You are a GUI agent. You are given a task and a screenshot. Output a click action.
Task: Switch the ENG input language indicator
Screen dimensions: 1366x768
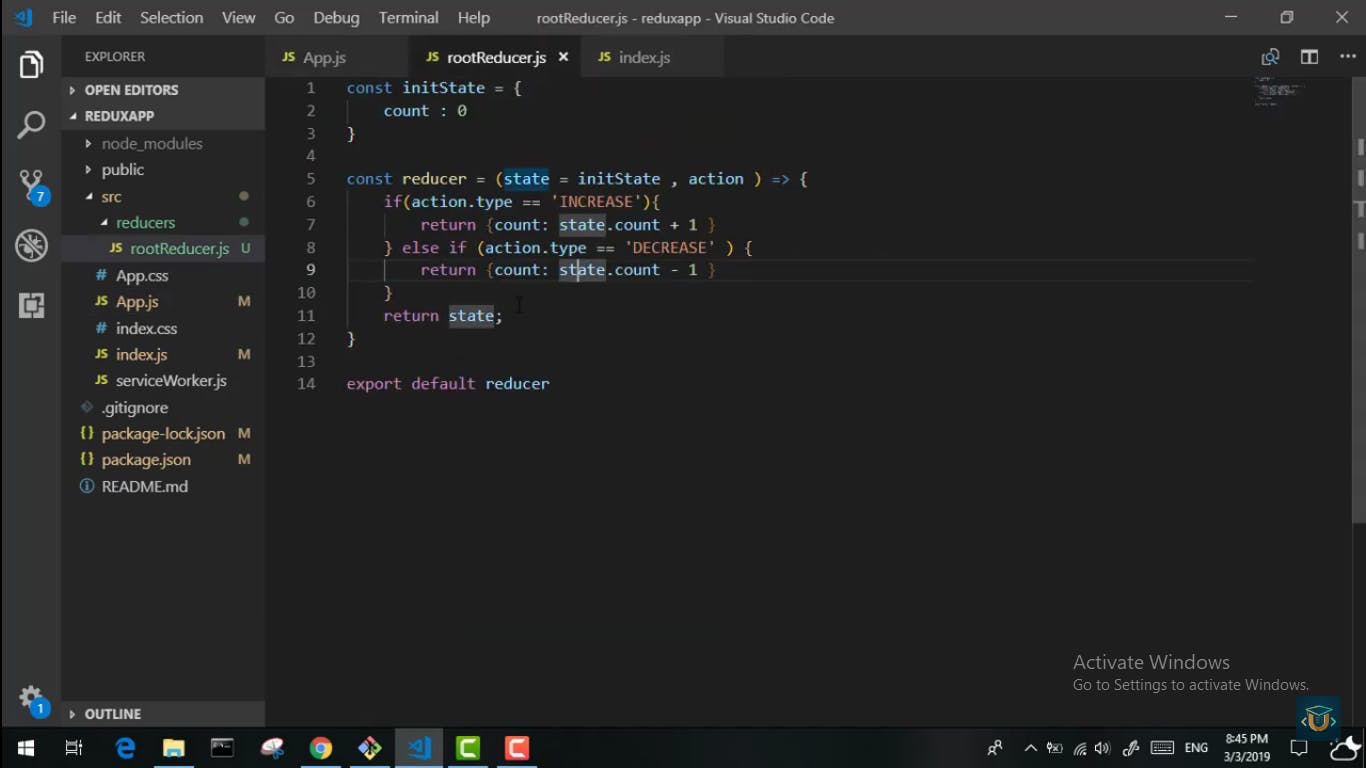[x=1196, y=748]
